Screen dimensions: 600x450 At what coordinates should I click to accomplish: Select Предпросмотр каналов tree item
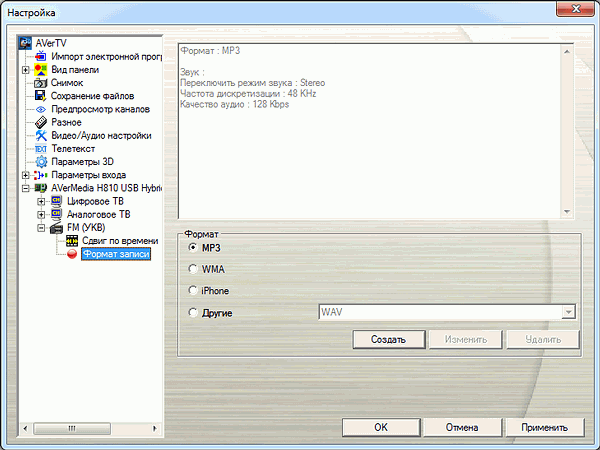[x=100, y=109]
